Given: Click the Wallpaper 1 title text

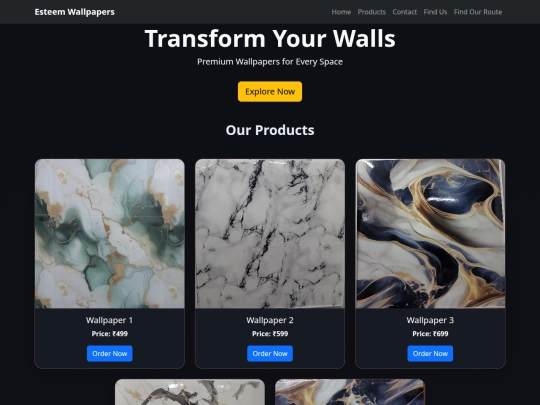Looking at the screenshot, I should pyautogui.click(x=110, y=320).
